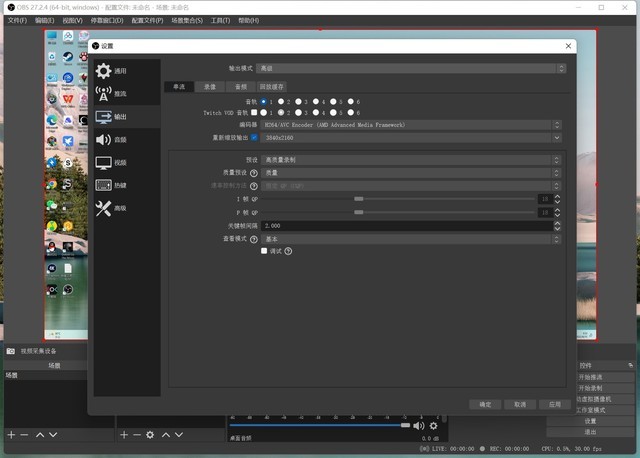Screen dimensions: 640x458
Task: Open the 预设 dropdown showing 高质量录制
Action: point(411,160)
